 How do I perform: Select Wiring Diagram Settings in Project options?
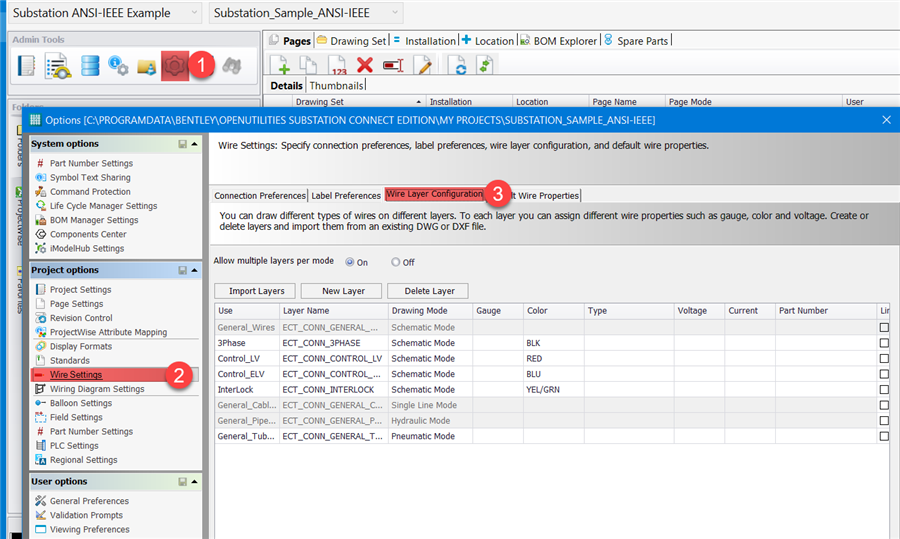[x=97, y=389]
